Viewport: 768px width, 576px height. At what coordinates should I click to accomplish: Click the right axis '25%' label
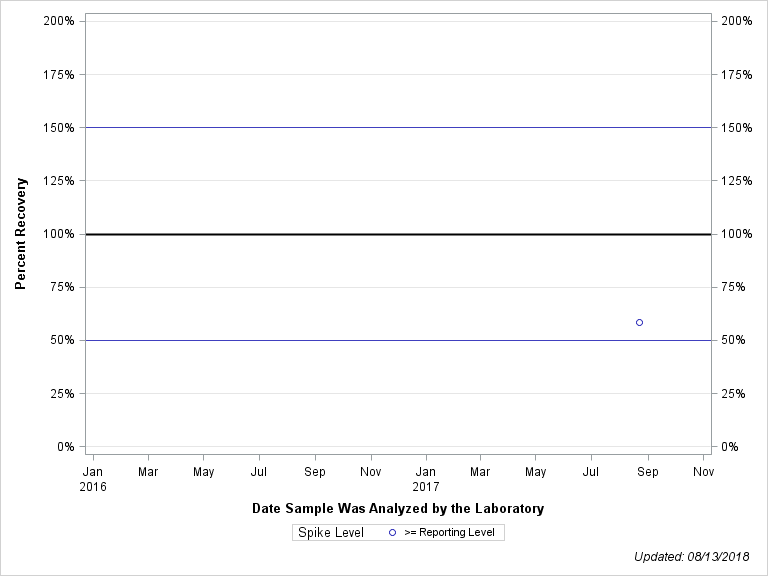(733, 393)
